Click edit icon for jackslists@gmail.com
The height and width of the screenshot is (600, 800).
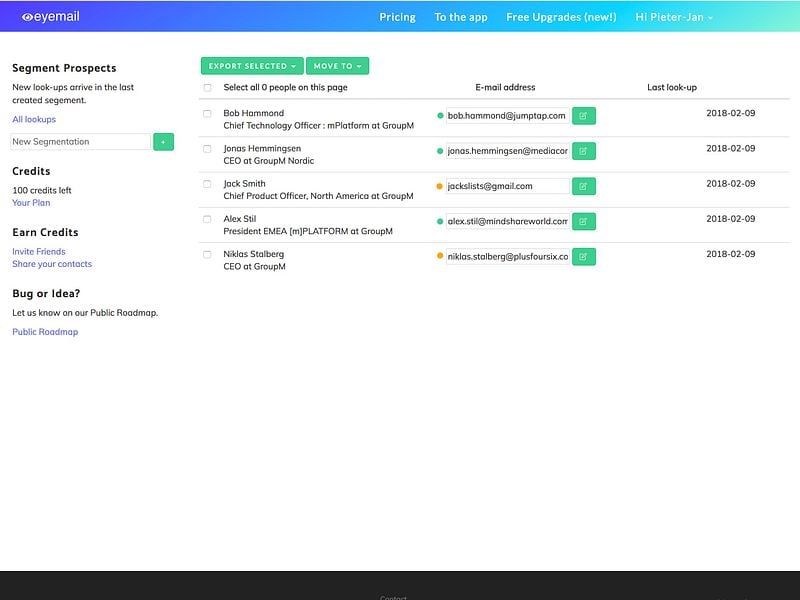pyautogui.click(x=584, y=186)
